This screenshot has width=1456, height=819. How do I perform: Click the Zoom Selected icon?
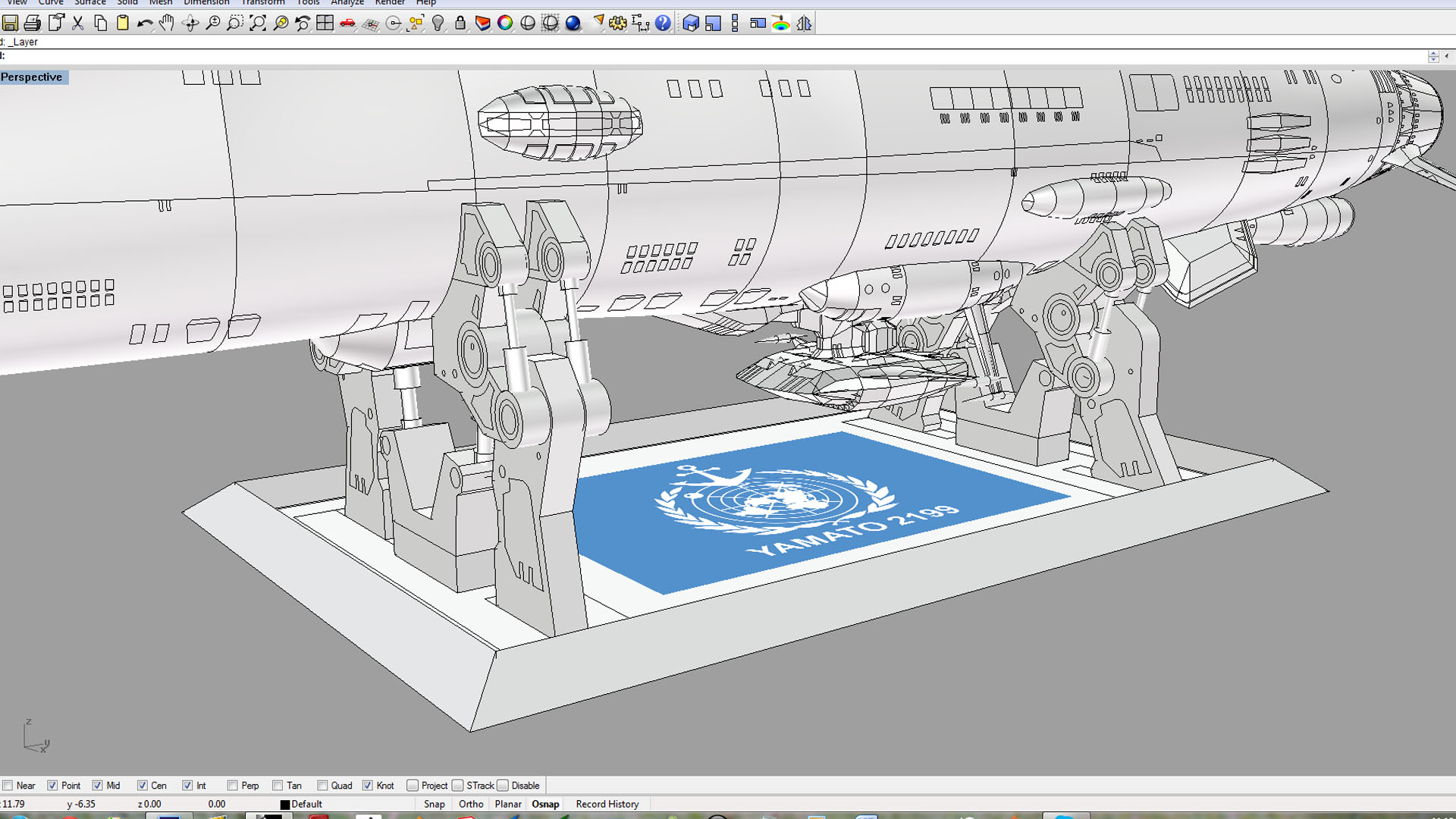click(x=281, y=24)
